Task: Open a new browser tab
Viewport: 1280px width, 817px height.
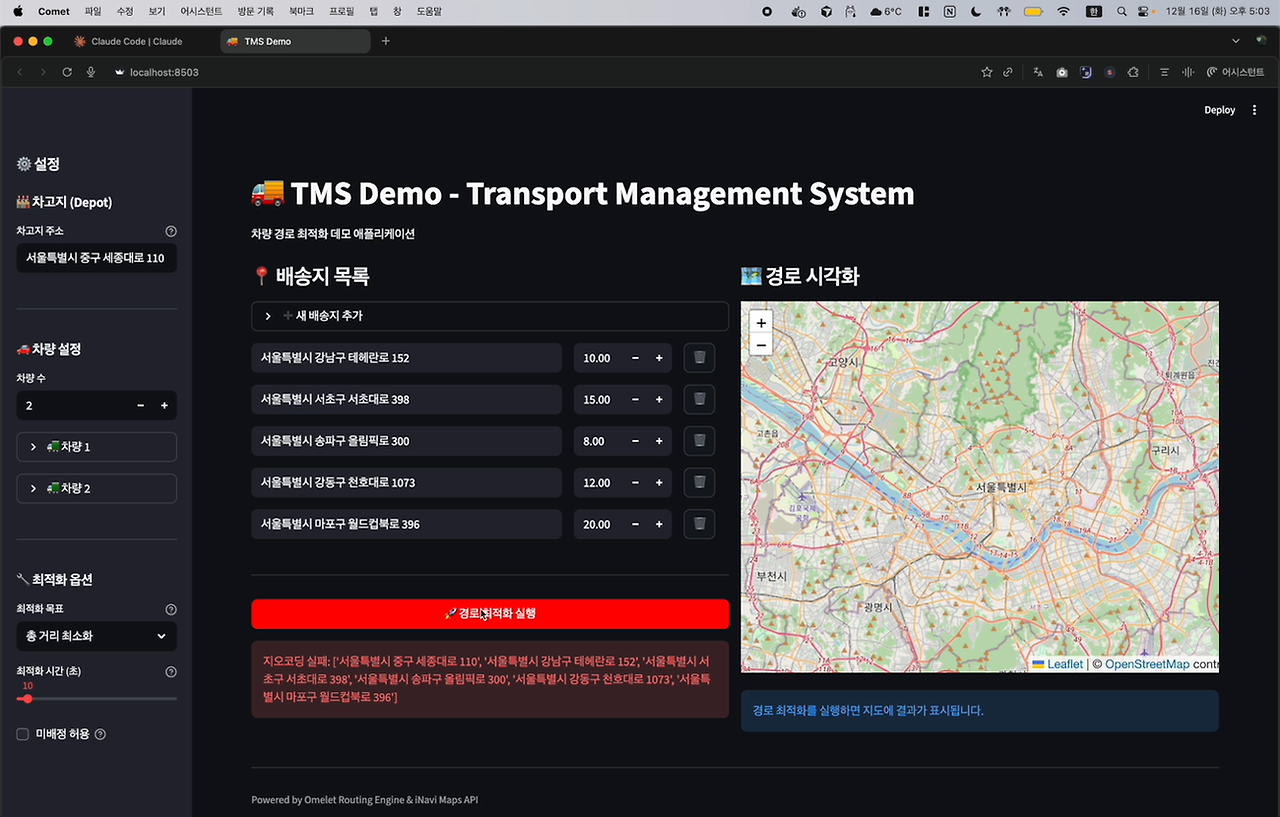Action: (x=386, y=41)
